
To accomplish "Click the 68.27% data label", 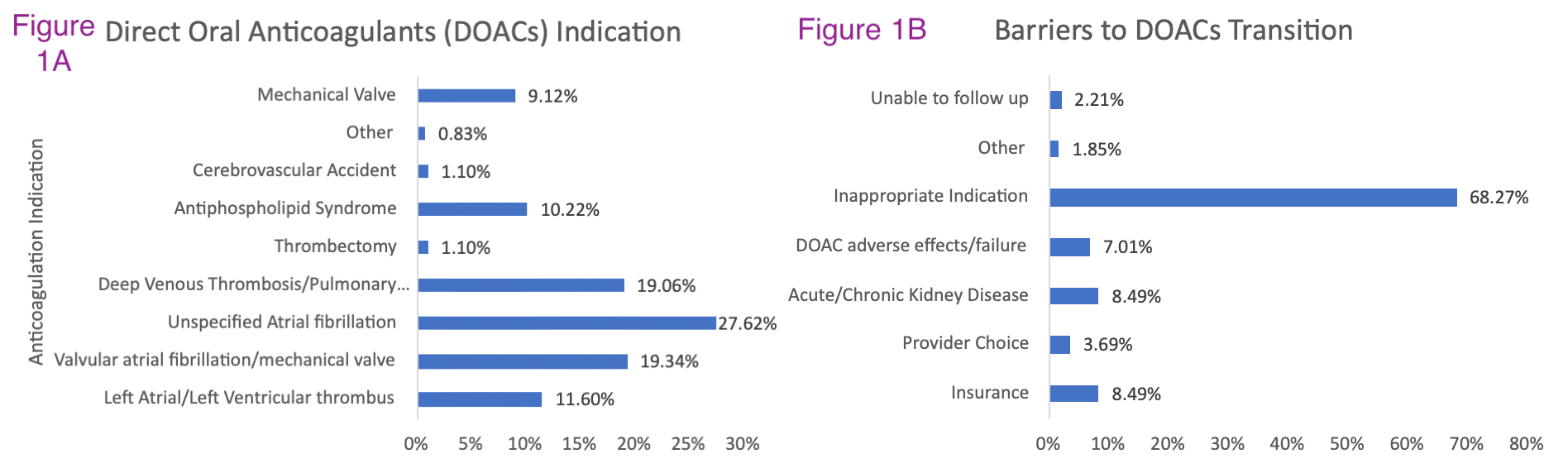I will coord(1499,198).
